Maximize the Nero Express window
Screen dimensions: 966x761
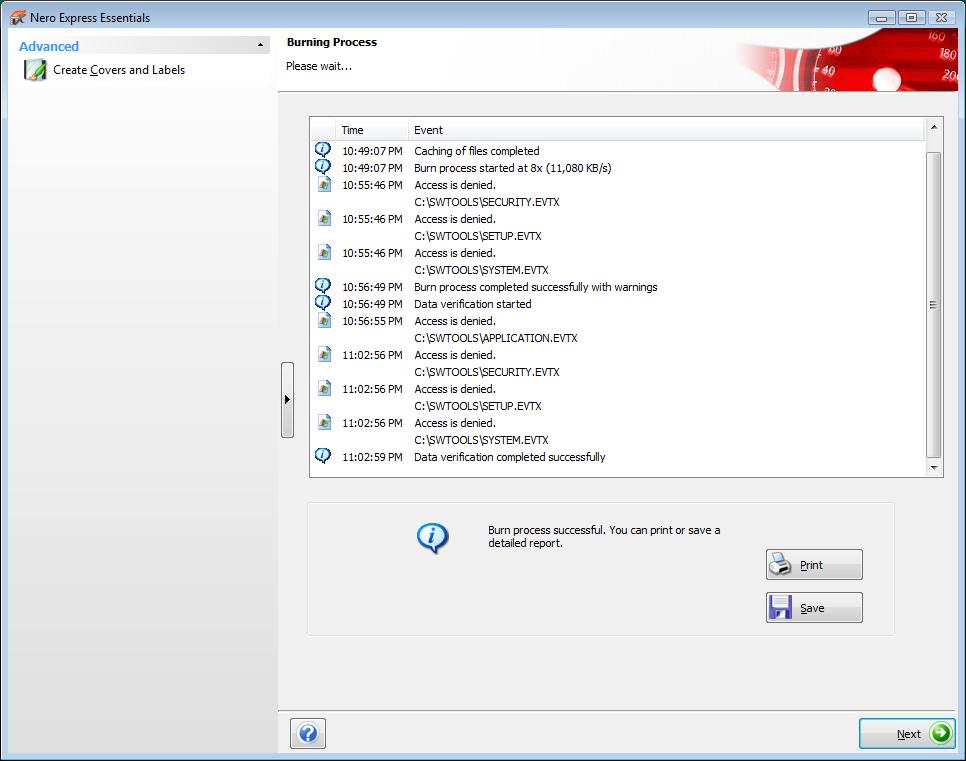tap(911, 18)
